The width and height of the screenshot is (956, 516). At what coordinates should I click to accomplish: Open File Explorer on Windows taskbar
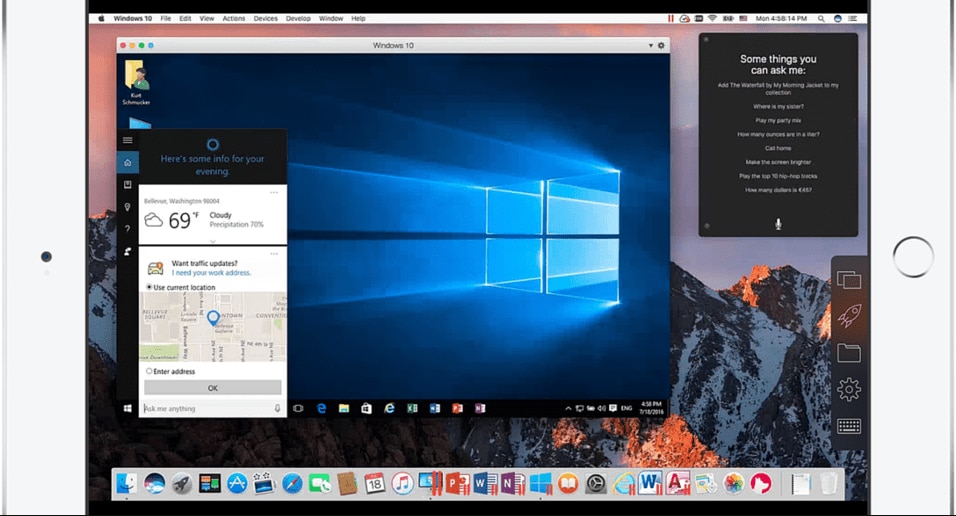tap(344, 409)
